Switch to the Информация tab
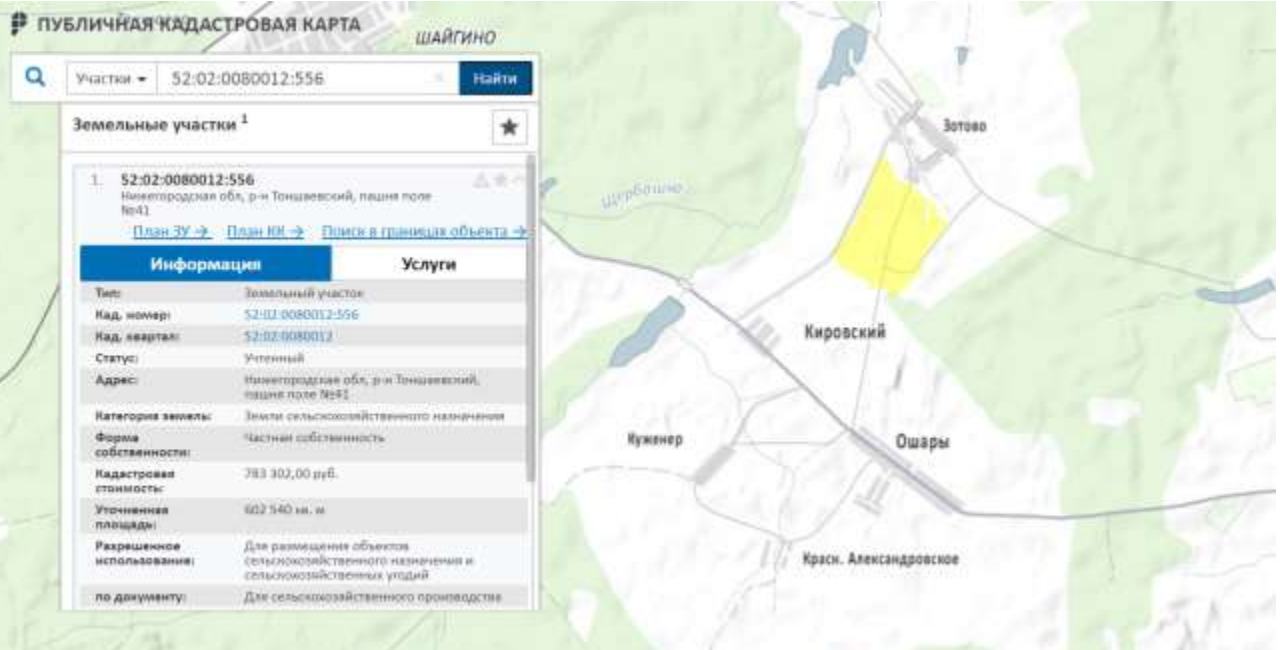The image size is (1280, 650). coord(206,264)
